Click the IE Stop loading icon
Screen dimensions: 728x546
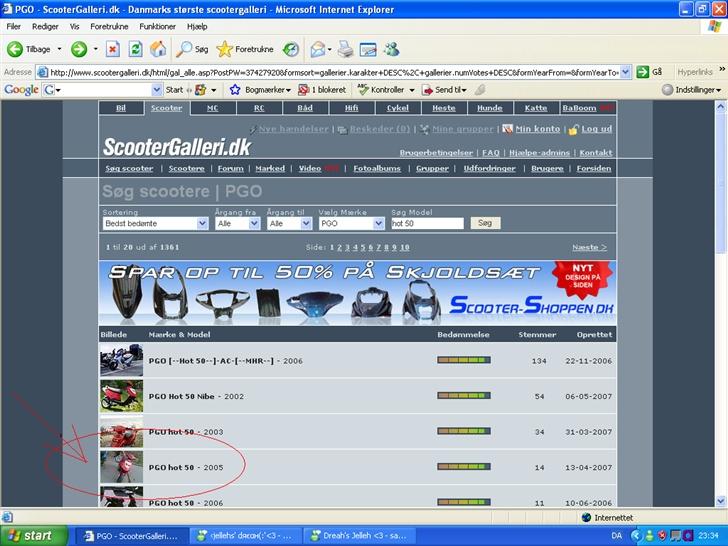tap(112, 49)
